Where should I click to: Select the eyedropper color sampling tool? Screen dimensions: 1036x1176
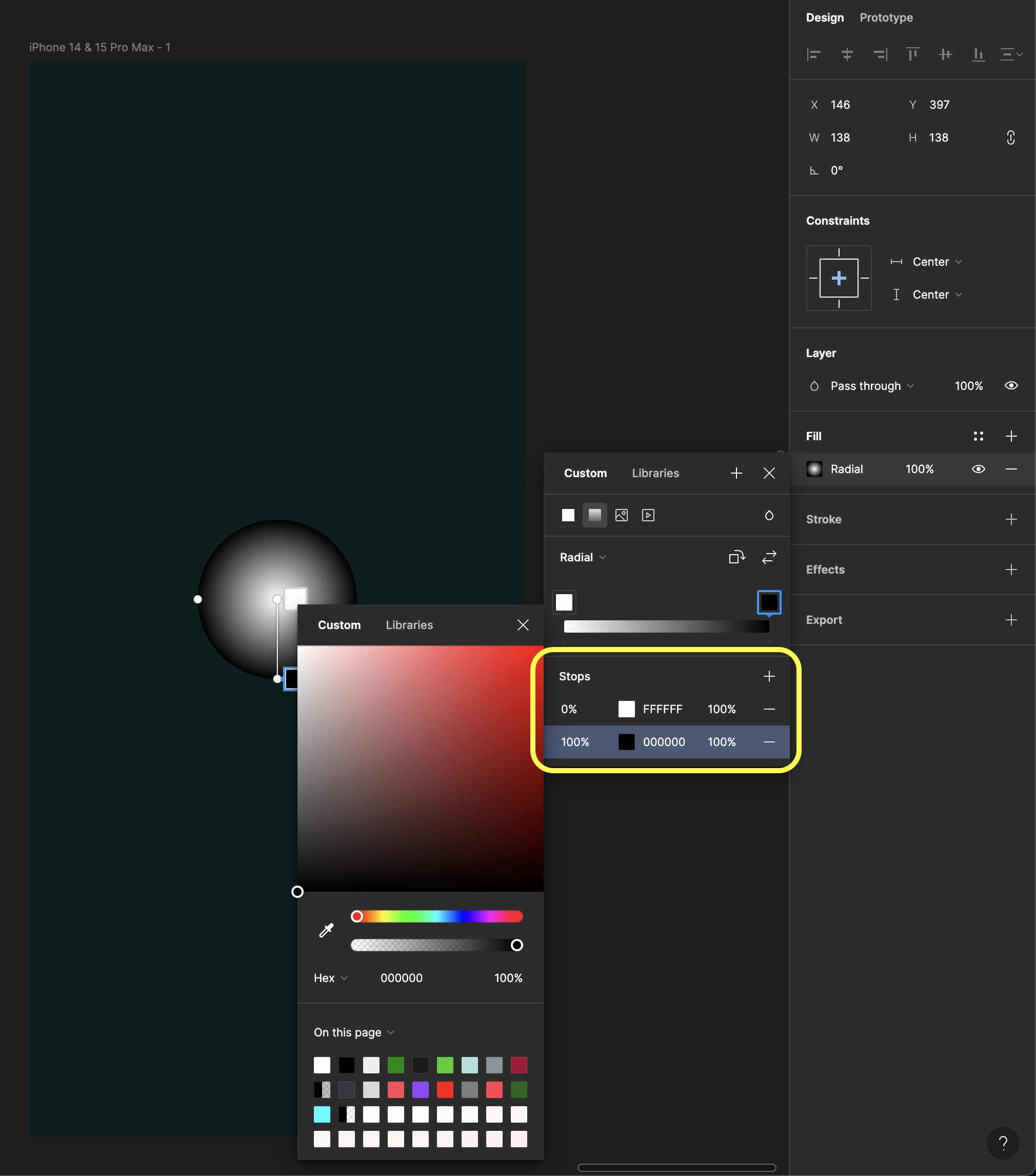[326, 930]
